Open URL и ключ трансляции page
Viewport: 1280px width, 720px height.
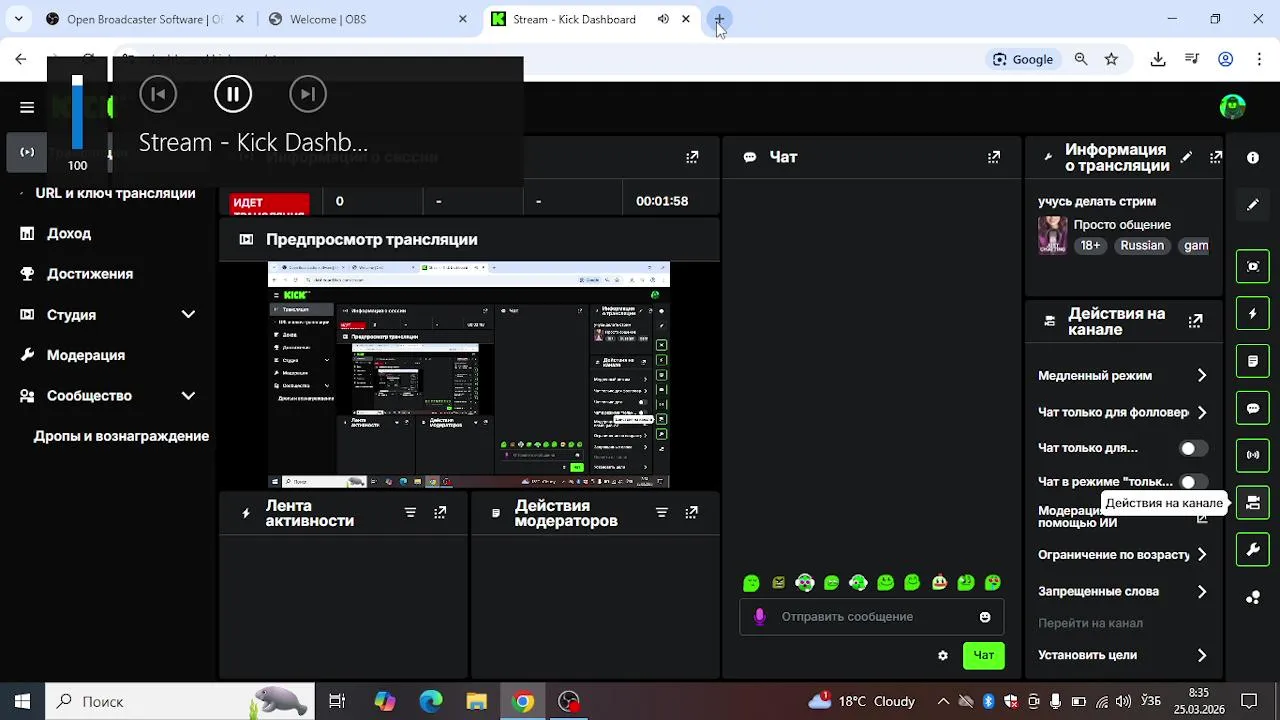[x=115, y=193]
